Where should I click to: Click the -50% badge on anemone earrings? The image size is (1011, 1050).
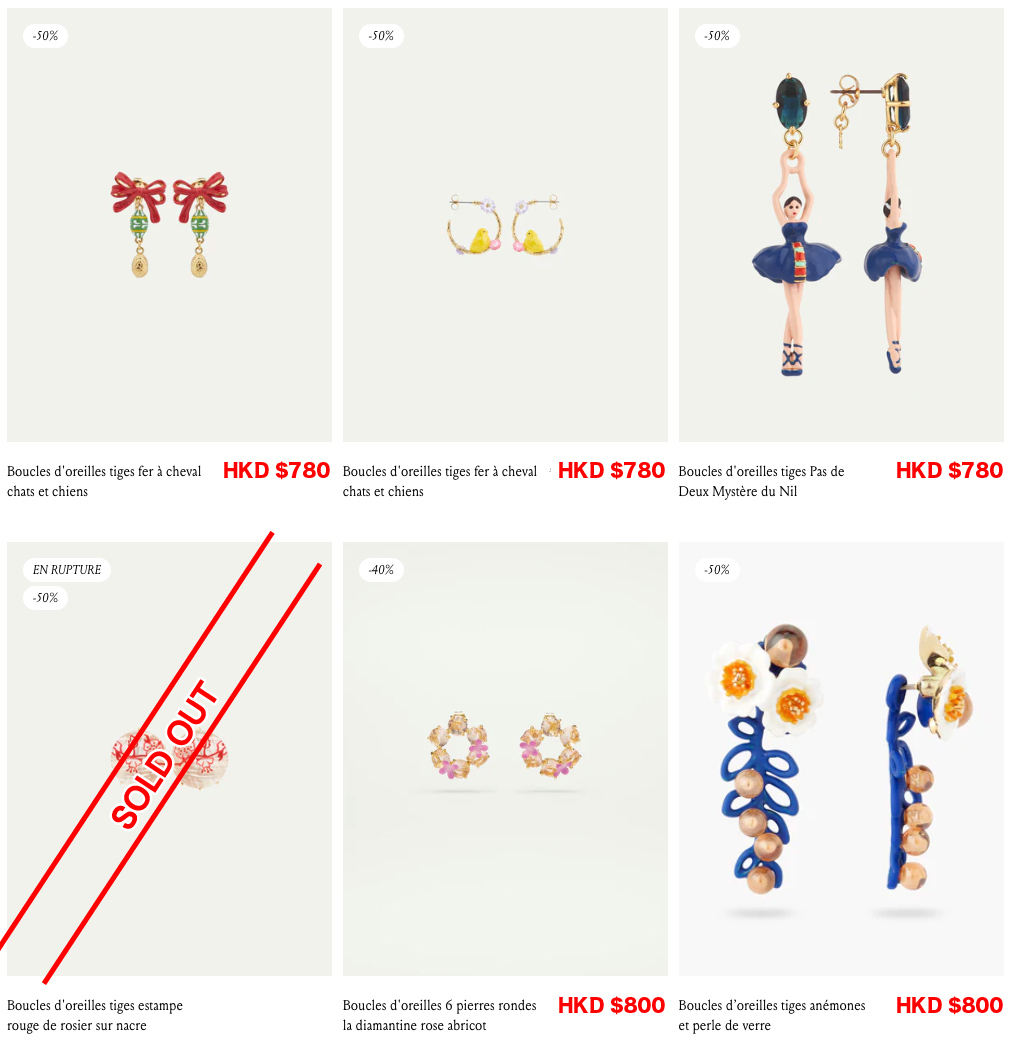coord(717,570)
